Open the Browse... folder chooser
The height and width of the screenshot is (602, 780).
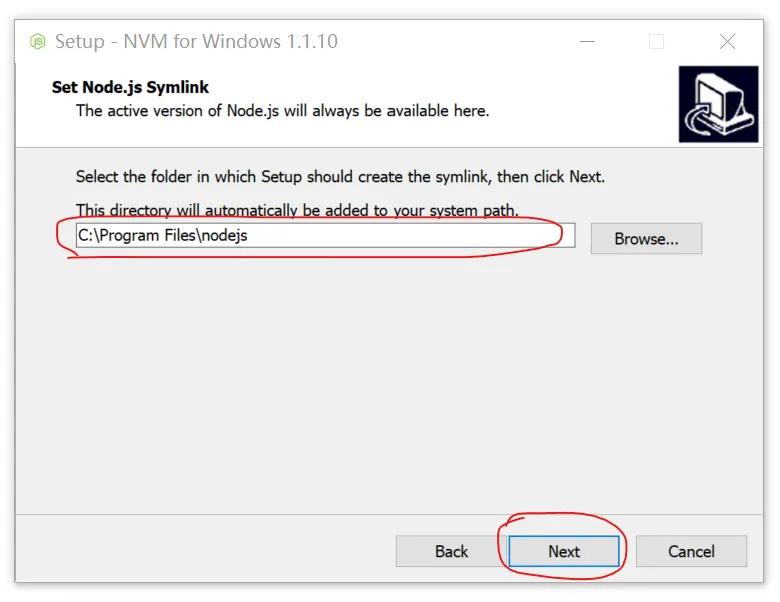coord(646,239)
